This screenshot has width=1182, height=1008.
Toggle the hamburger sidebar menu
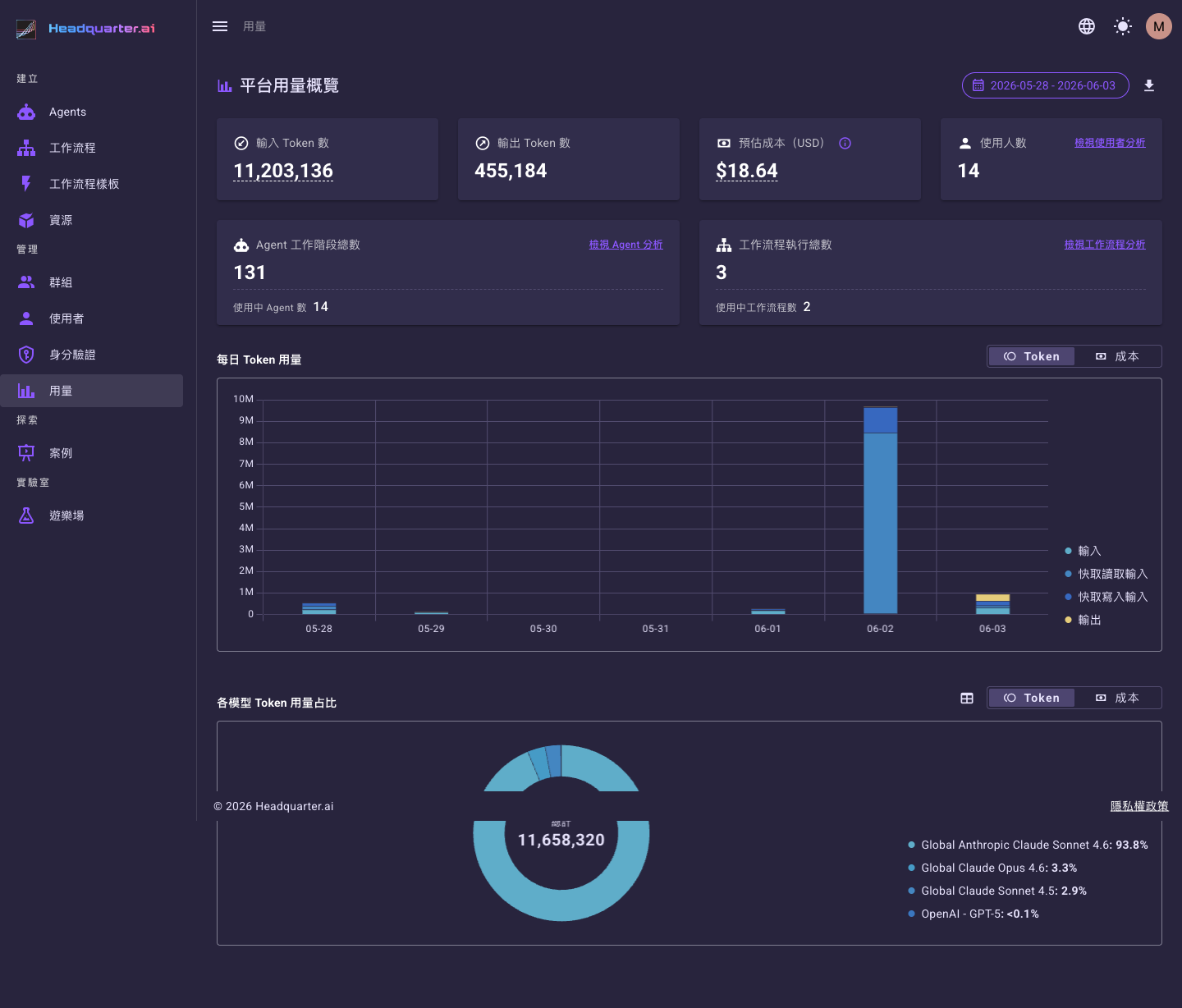[x=220, y=26]
